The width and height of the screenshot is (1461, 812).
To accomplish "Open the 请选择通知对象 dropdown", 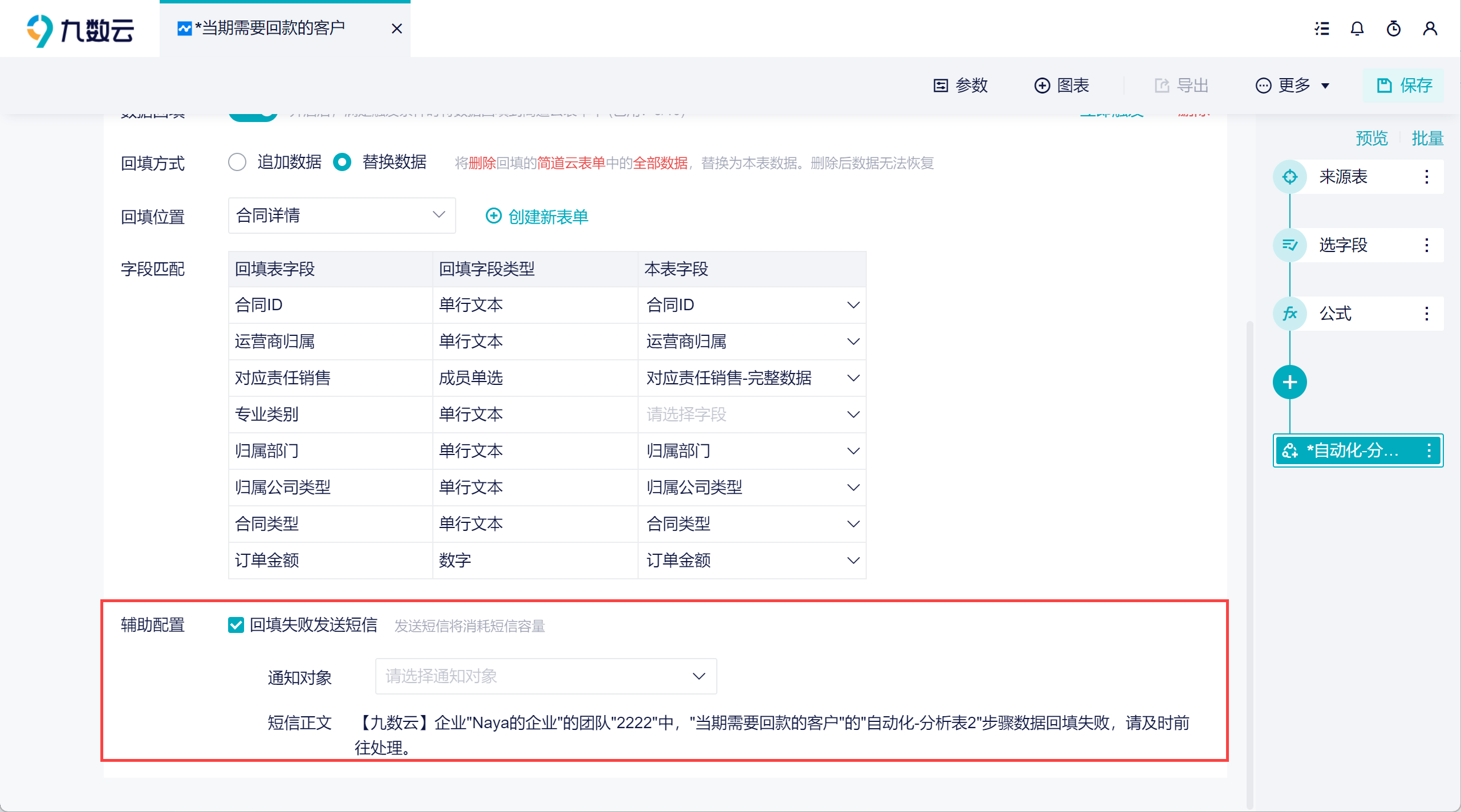I will pos(545,676).
